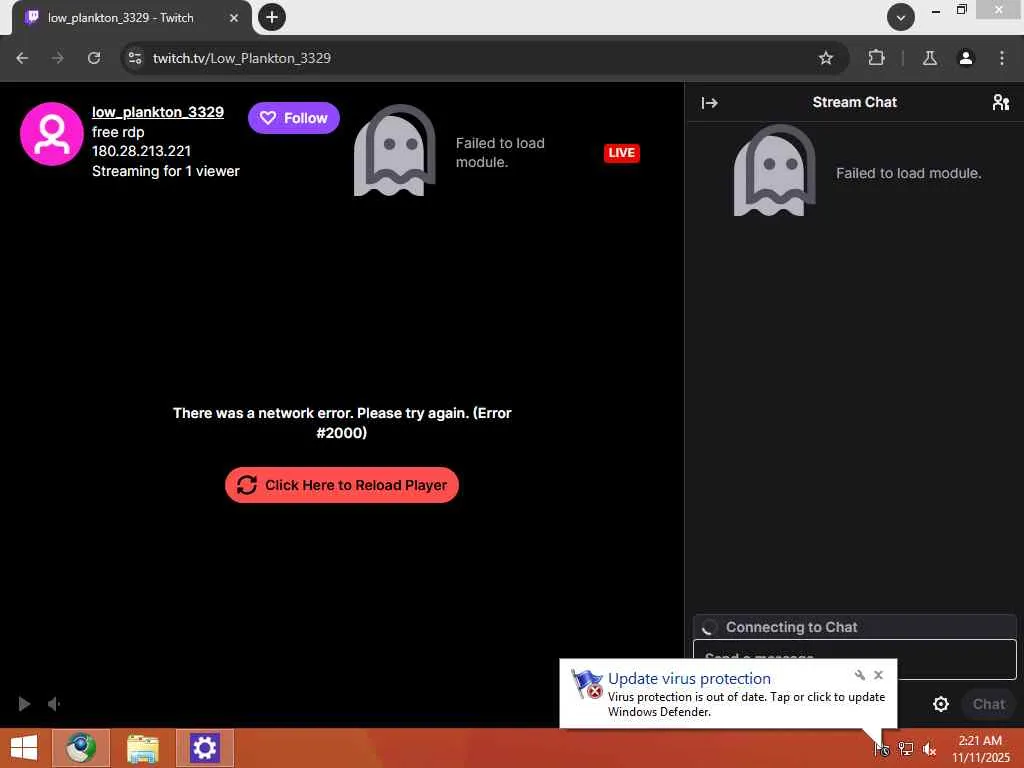This screenshot has height=768, width=1024.
Task: Play the stream with the play button
Action: pyautogui.click(x=24, y=703)
